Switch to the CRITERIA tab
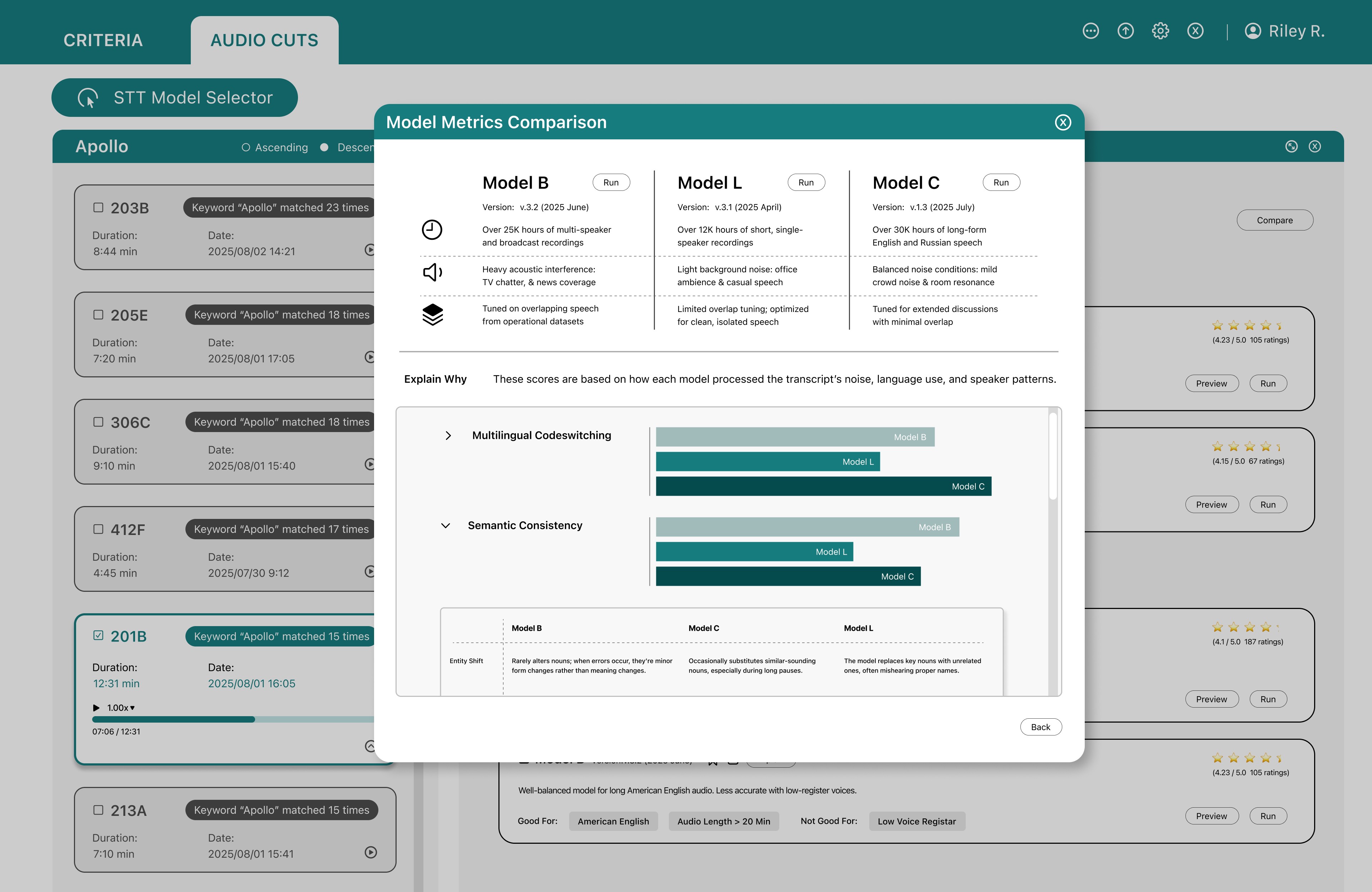Screen dimensions: 1372x892 (x=103, y=40)
